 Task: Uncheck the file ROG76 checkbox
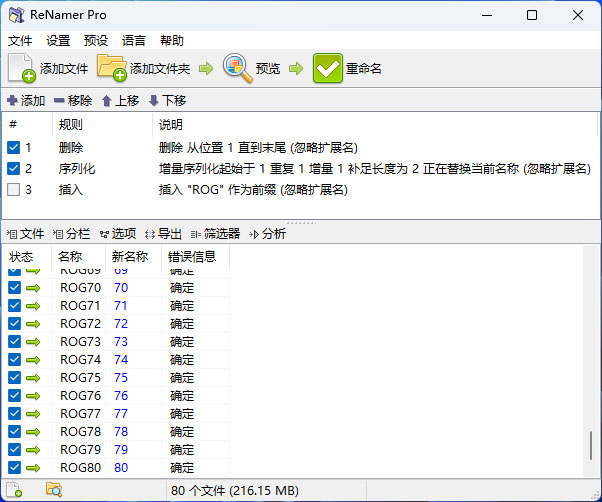tap(15, 395)
